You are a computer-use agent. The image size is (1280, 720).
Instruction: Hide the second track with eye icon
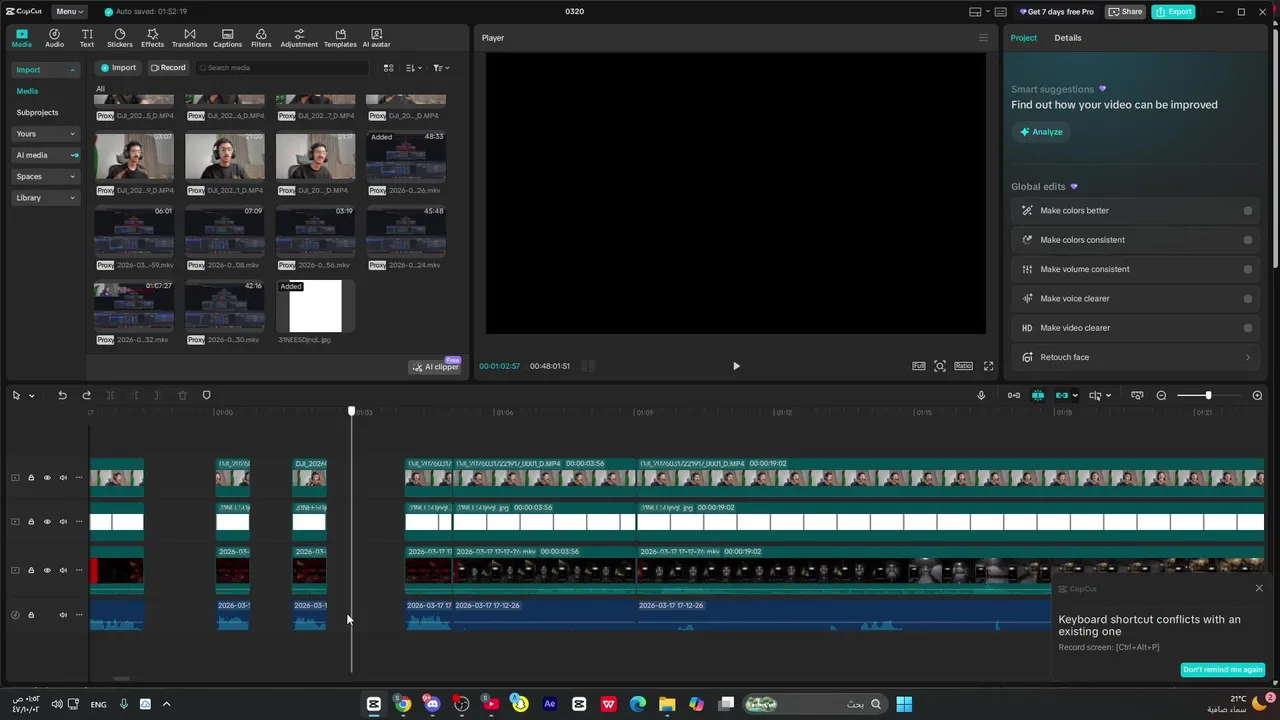click(x=46, y=522)
